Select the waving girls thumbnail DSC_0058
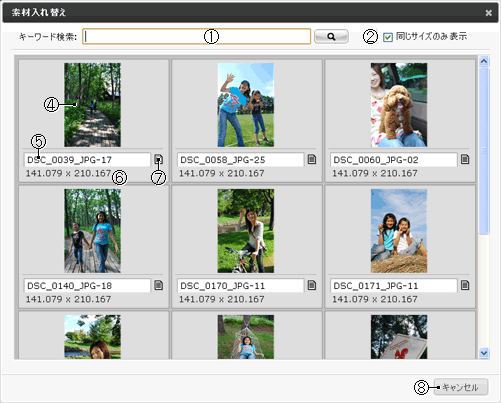The width and height of the screenshot is (501, 403). 246,105
